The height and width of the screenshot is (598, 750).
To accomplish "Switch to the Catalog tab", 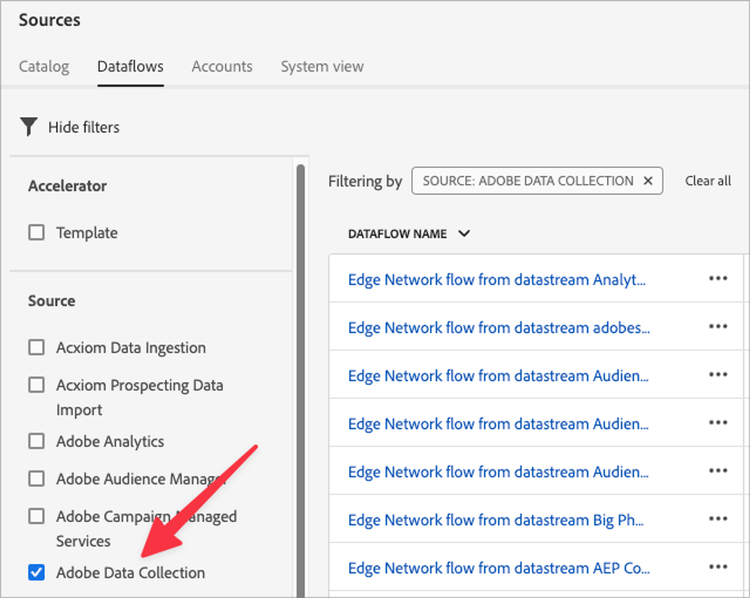I will point(44,66).
